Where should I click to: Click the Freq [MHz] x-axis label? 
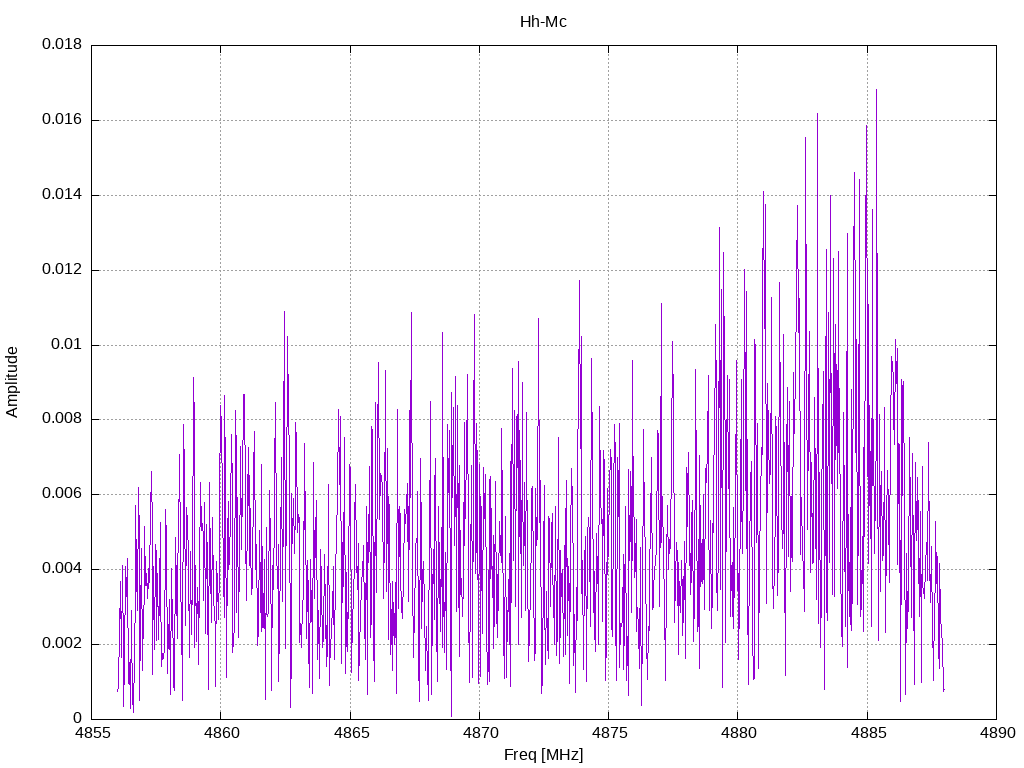click(543, 755)
